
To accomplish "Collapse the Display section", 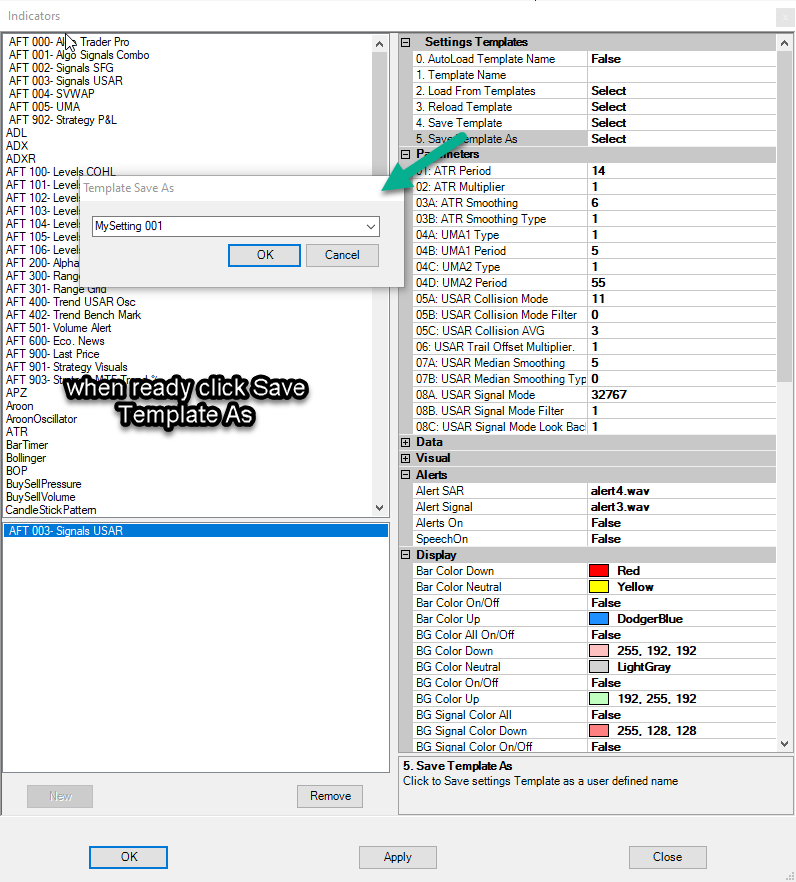I will 406,555.
